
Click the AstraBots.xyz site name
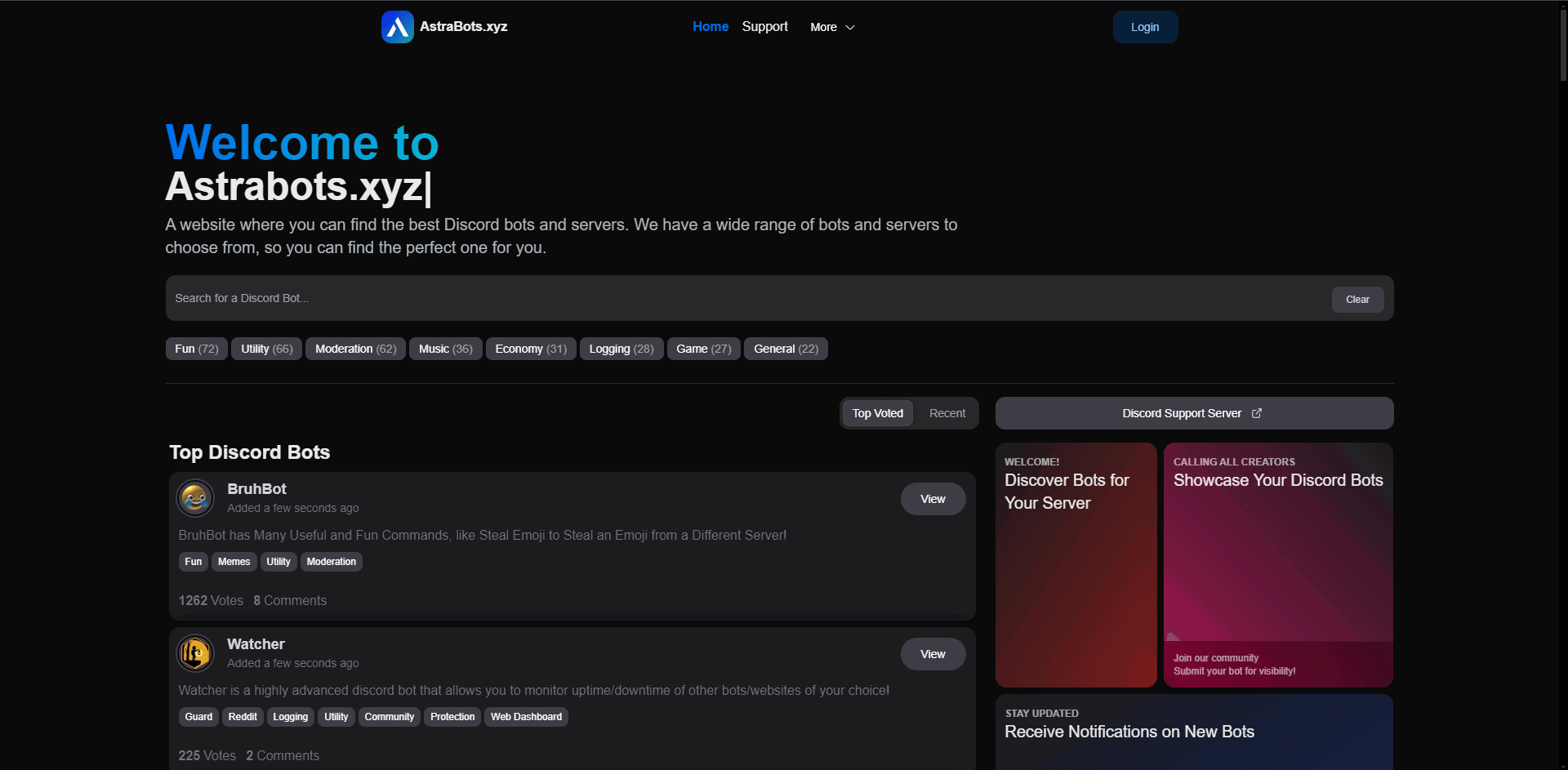(464, 26)
